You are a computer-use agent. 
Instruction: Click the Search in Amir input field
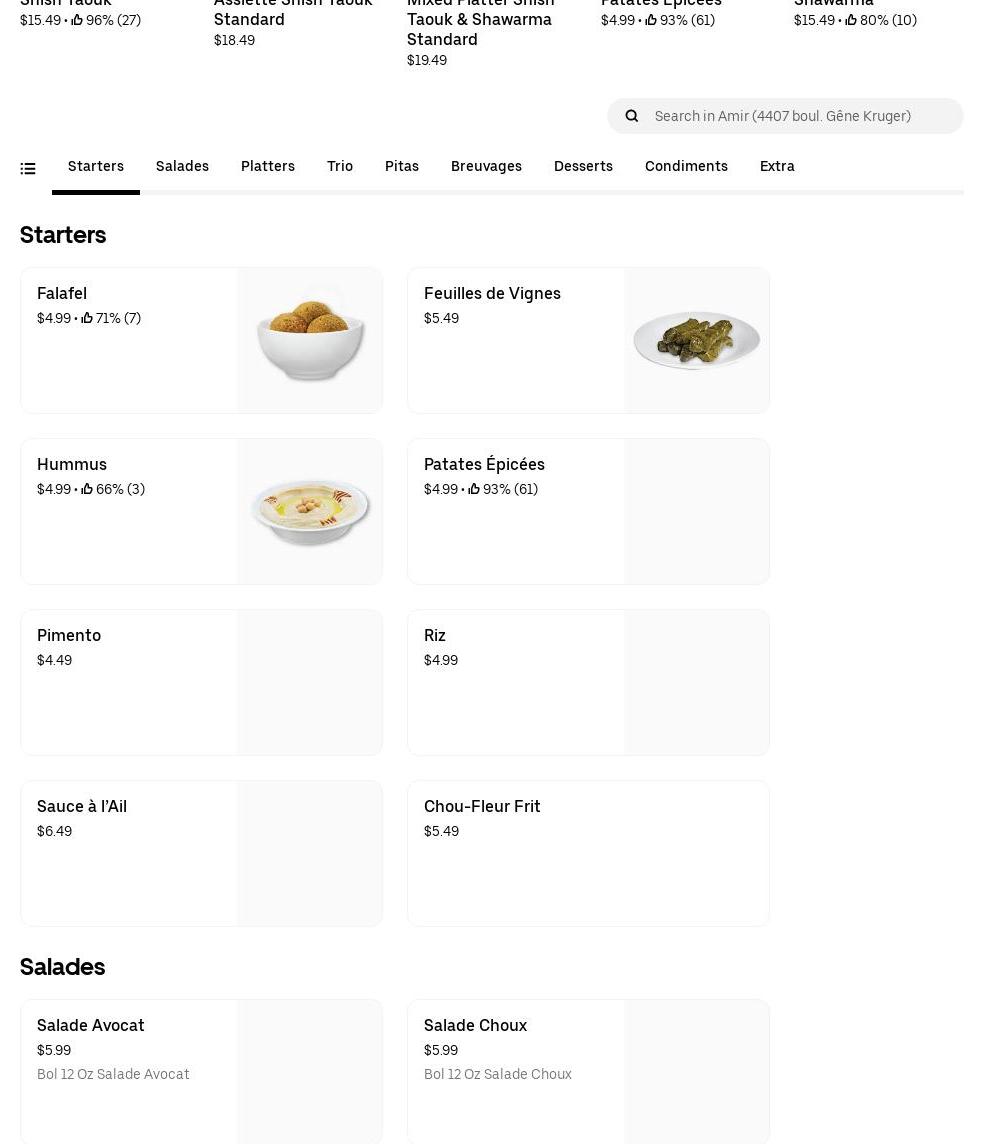pos(800,116)
